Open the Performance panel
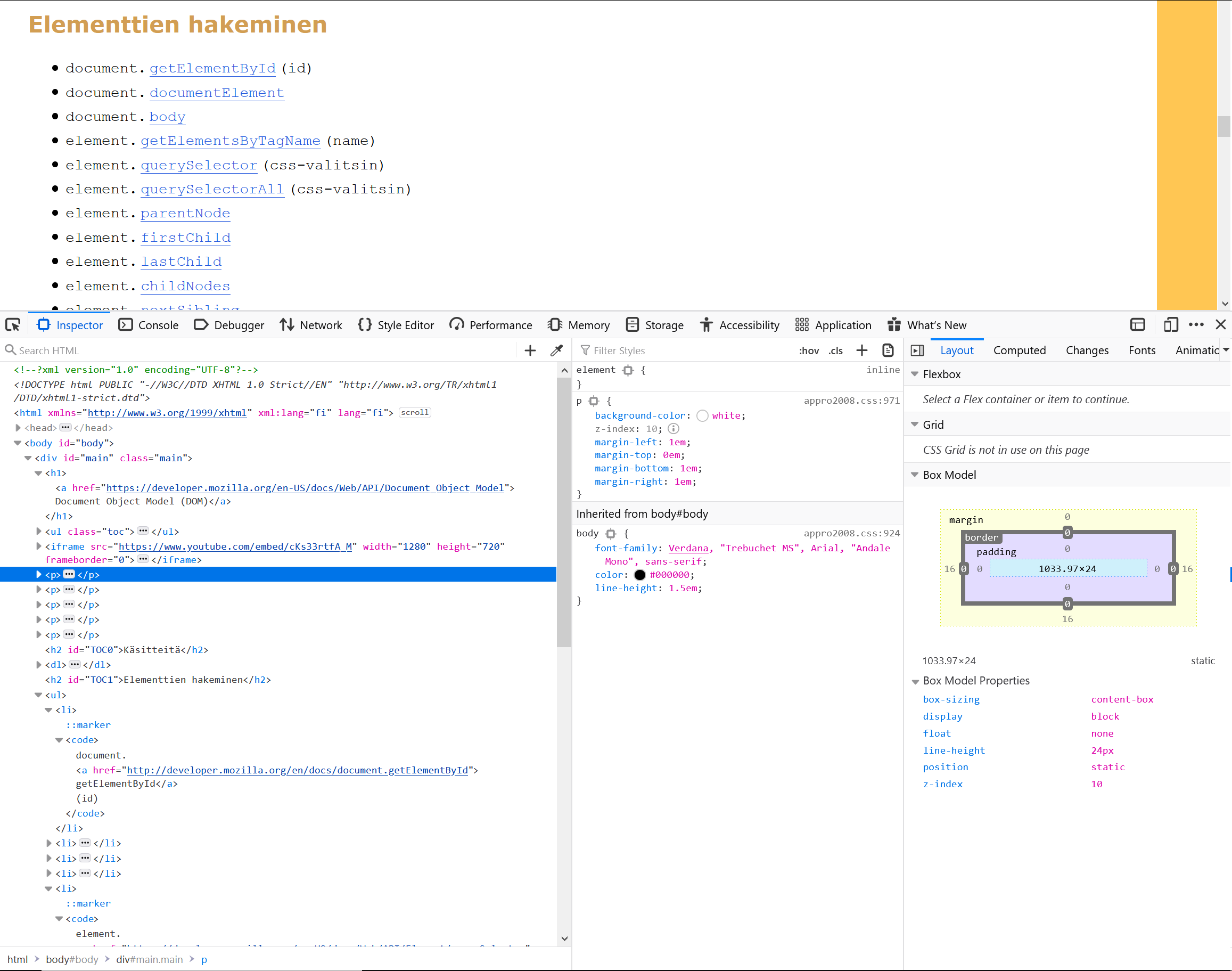Image resolution: width=1232 pixels, height=971 pixels. (x=491, y=324)
